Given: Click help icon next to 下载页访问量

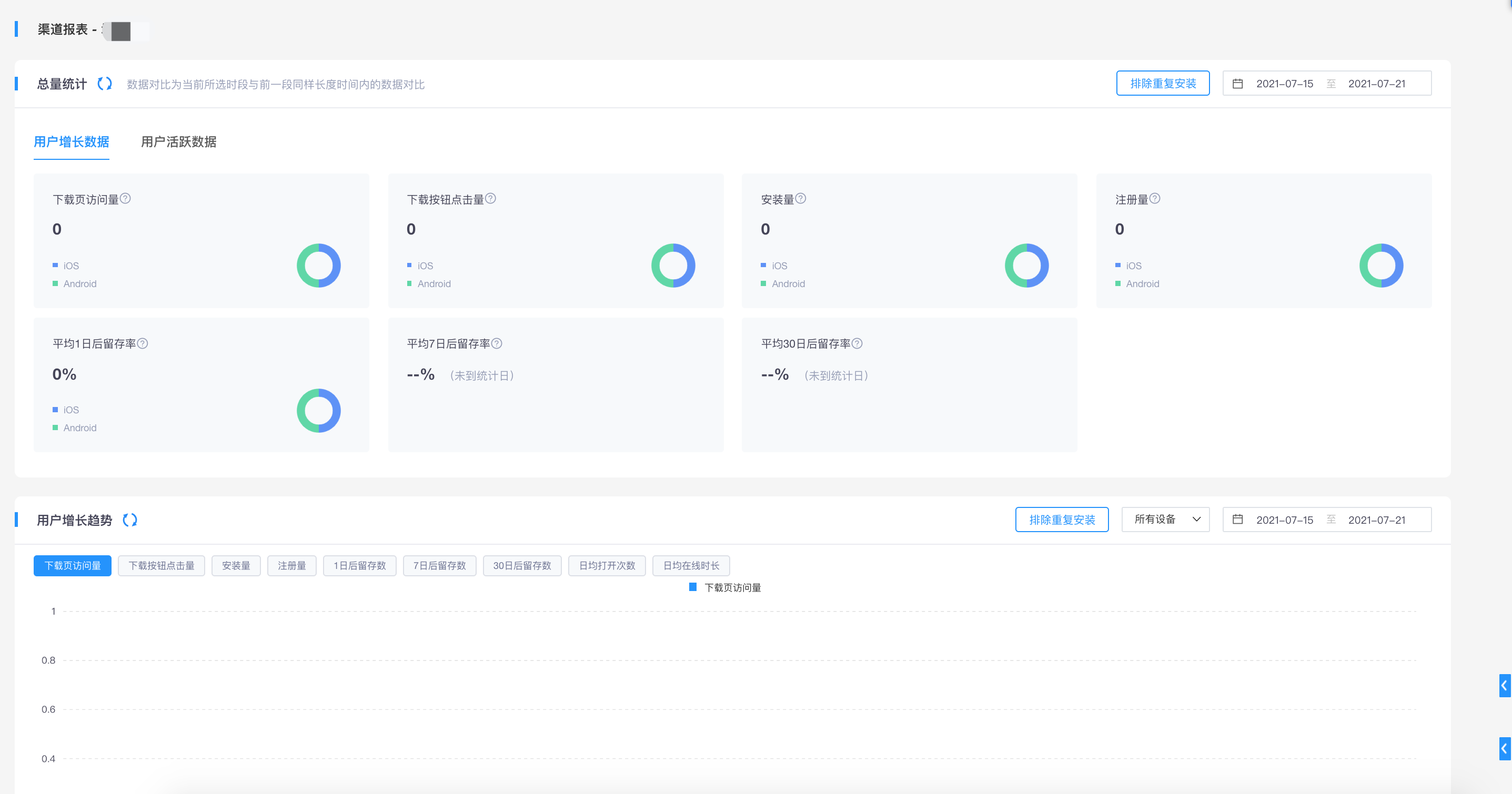Looking at the screenshot, I should coord(126,199).
